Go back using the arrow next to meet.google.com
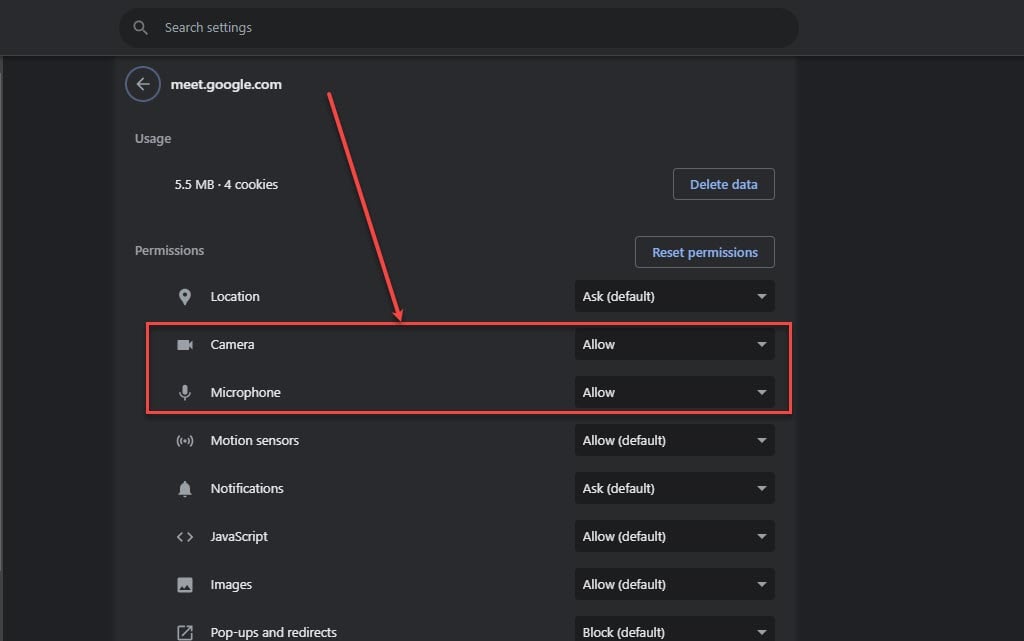This screenshot has height=641, width=1024. tap(142, 84)
